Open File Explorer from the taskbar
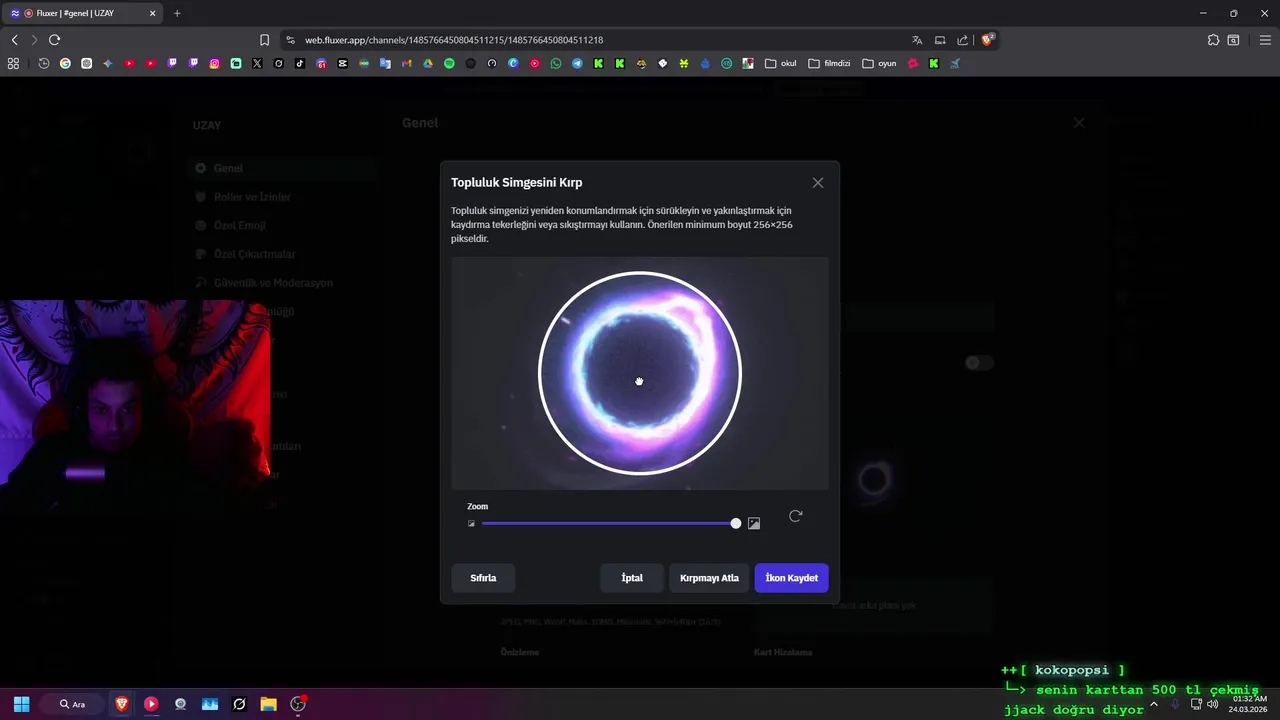Image resolution: width=1280 pixels, height=720 pixels. pyautogui.click(x=268, y=704)
